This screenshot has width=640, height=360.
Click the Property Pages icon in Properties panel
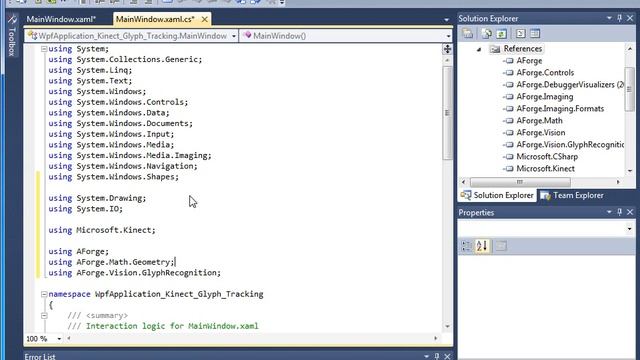[501, 246]
